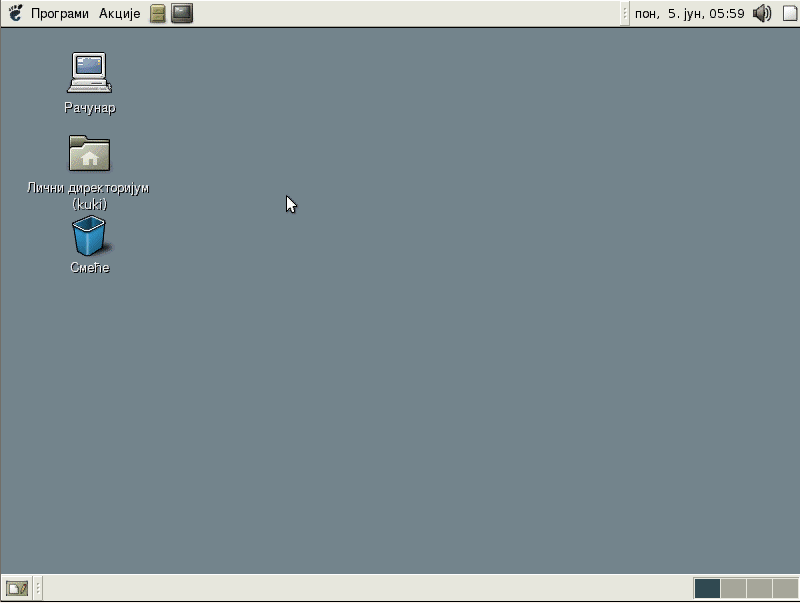Open the volume control speaker icon
Image resolution: width=800 pixels, height=604 pixels.
(x=762, y=14)
